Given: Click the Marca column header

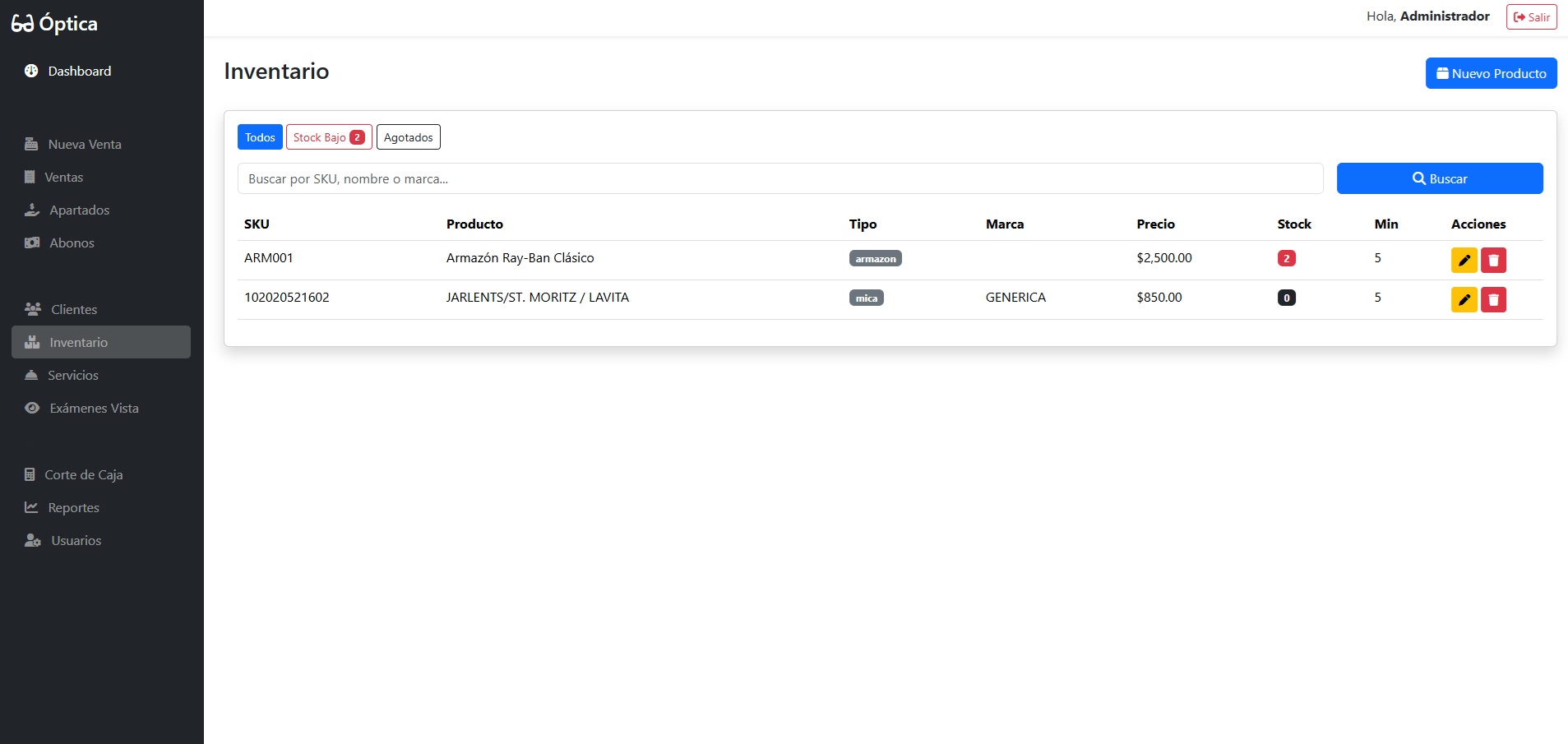Looking at the screenshot, I should click(1005, 224).
